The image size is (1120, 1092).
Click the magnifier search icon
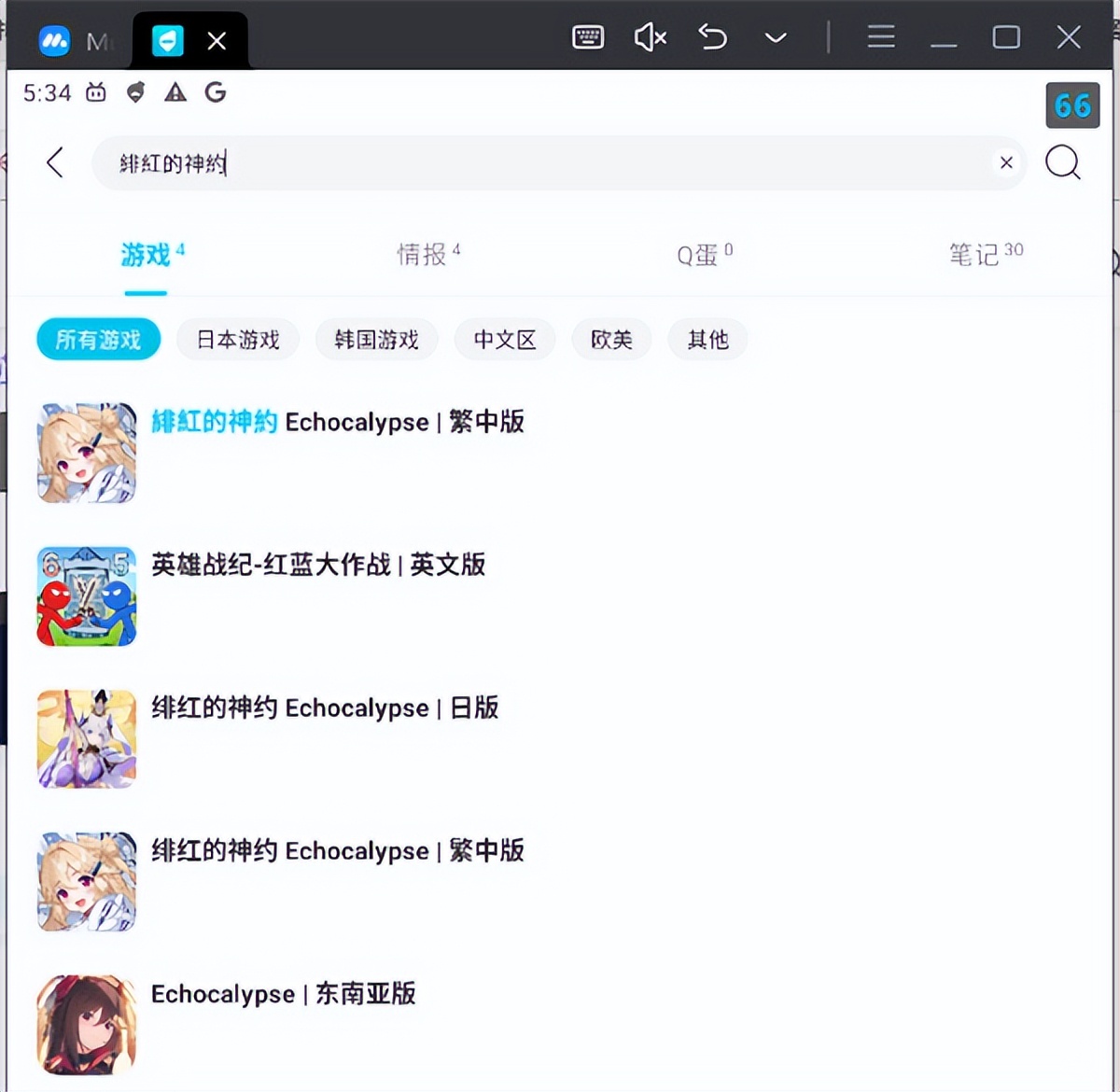point(1063,163)
